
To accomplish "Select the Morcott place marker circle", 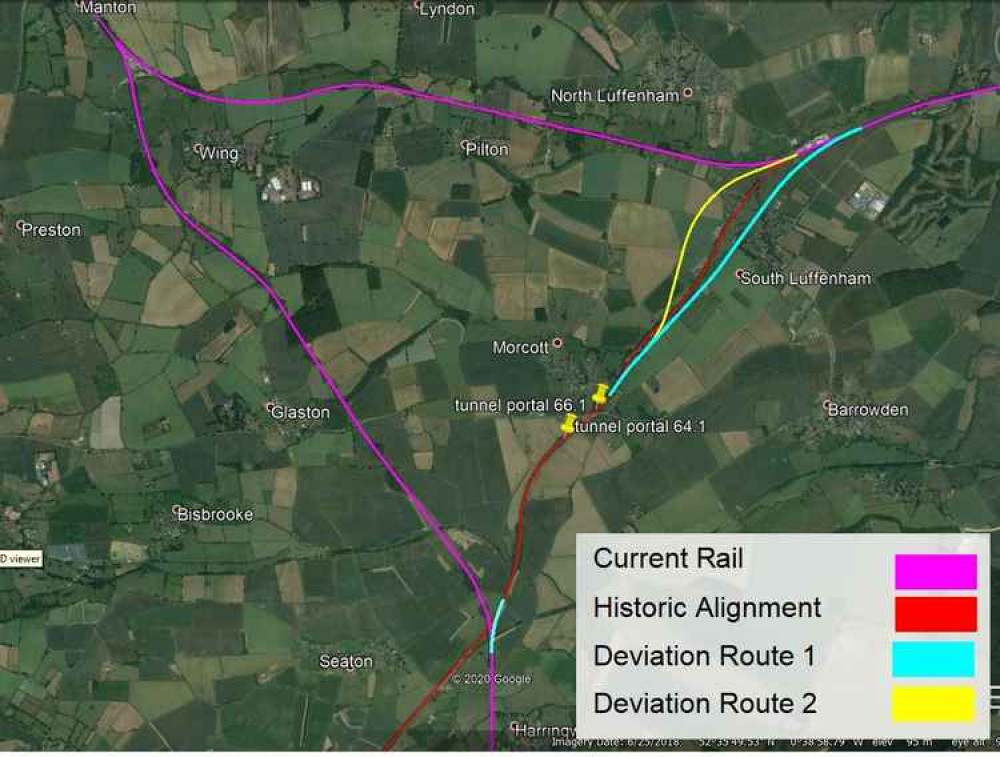I will click(557, 343).
